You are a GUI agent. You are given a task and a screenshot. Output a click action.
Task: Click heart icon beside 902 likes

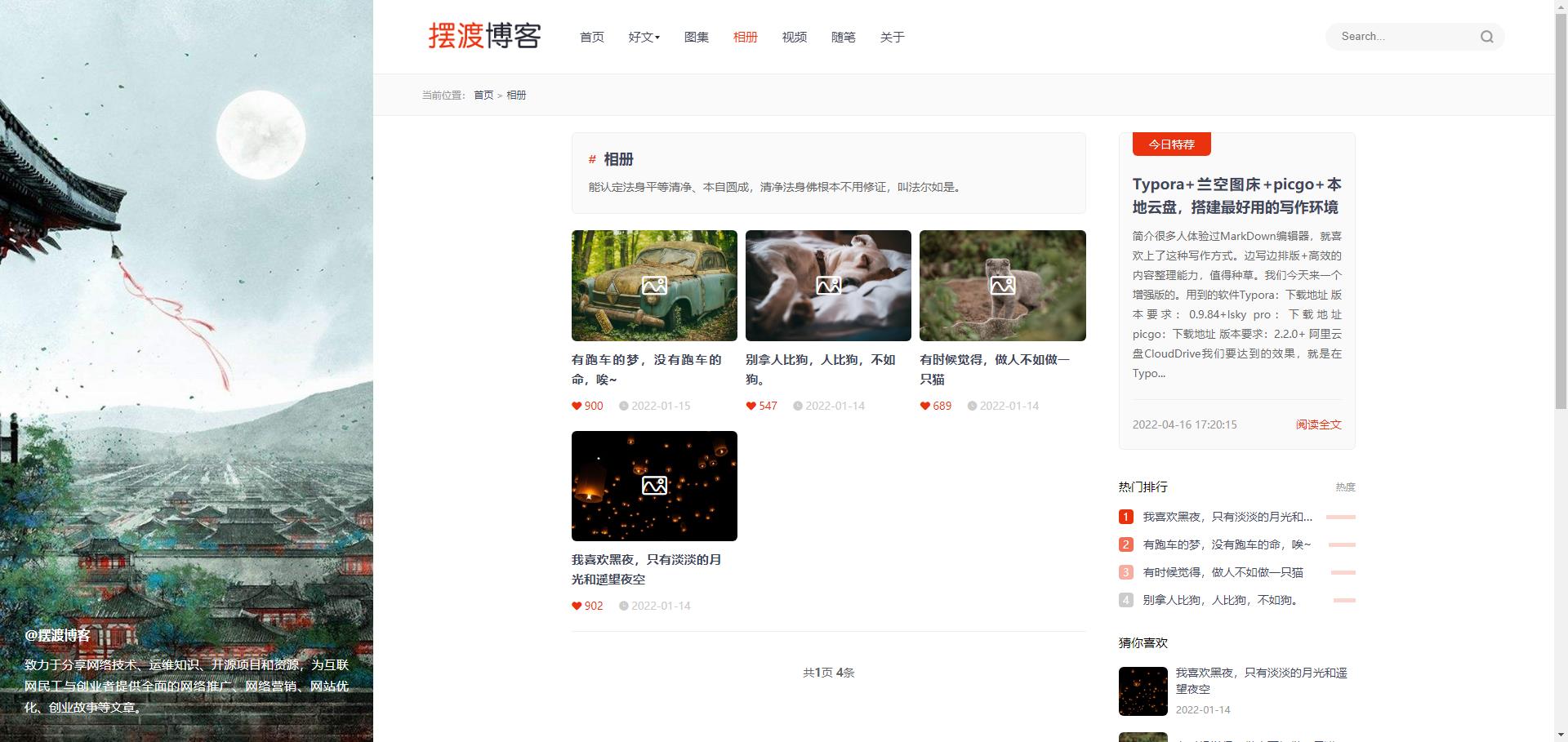click(x=577, y=606)
